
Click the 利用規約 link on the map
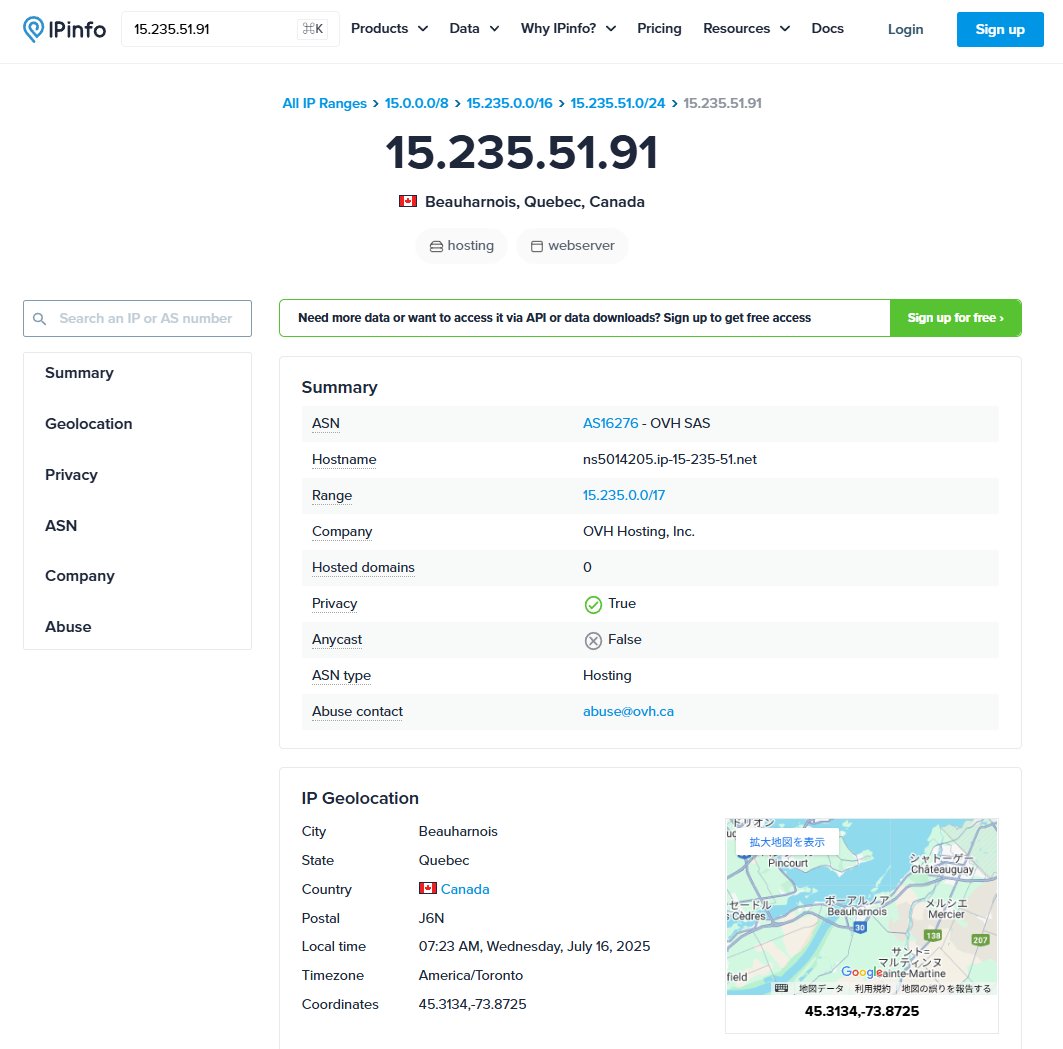coord(873,989)
